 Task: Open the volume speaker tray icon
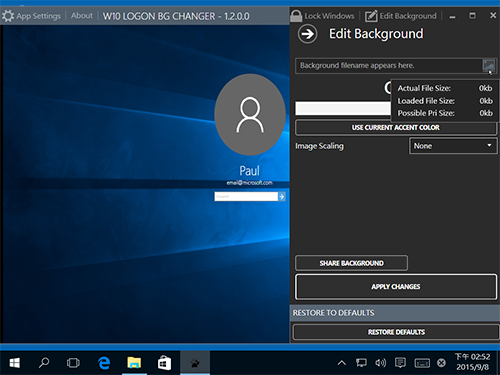(x=380, y=363)
